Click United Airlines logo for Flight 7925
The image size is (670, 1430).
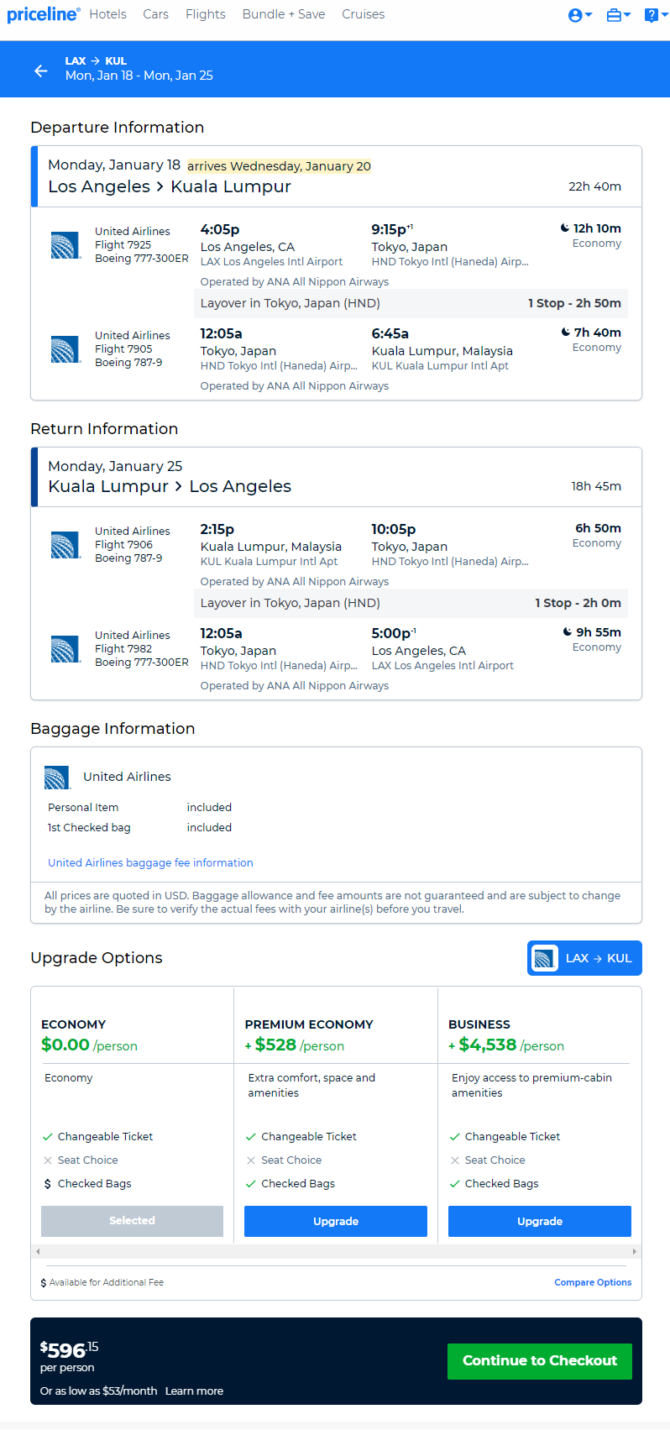[66, 245]
